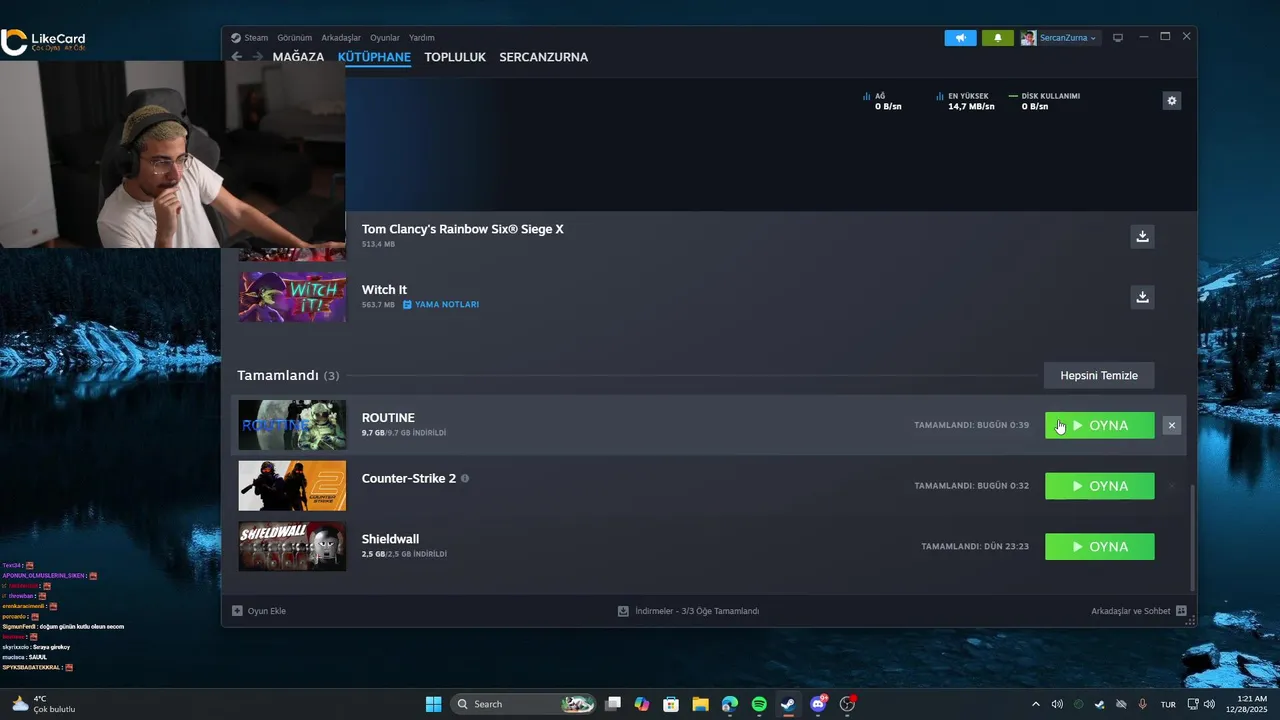Open the SERCANZURNA profile tab
The height and width of the screenshot is (720, 1280).
click(x=543, y=57)
